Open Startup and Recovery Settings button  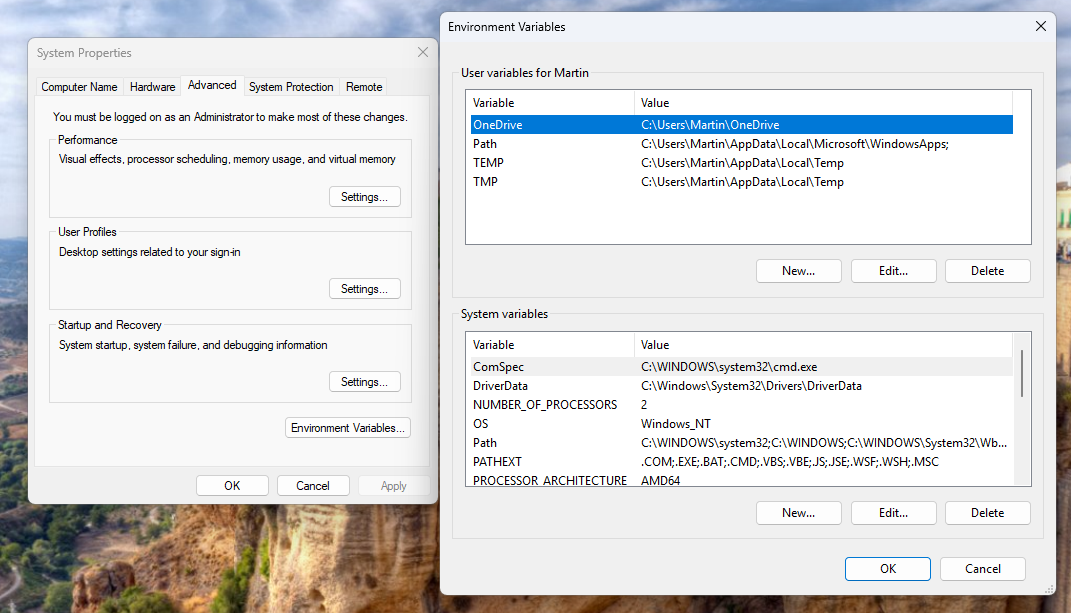coord(365,382)
